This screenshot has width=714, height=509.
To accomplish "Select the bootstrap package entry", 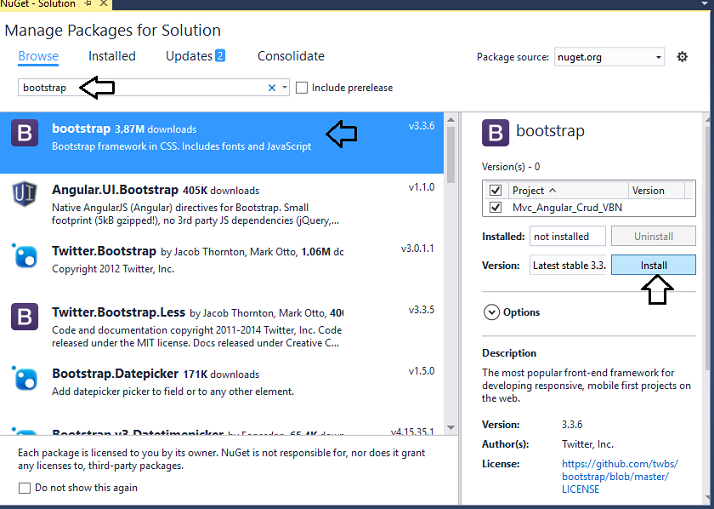I will tap(222, 143).
